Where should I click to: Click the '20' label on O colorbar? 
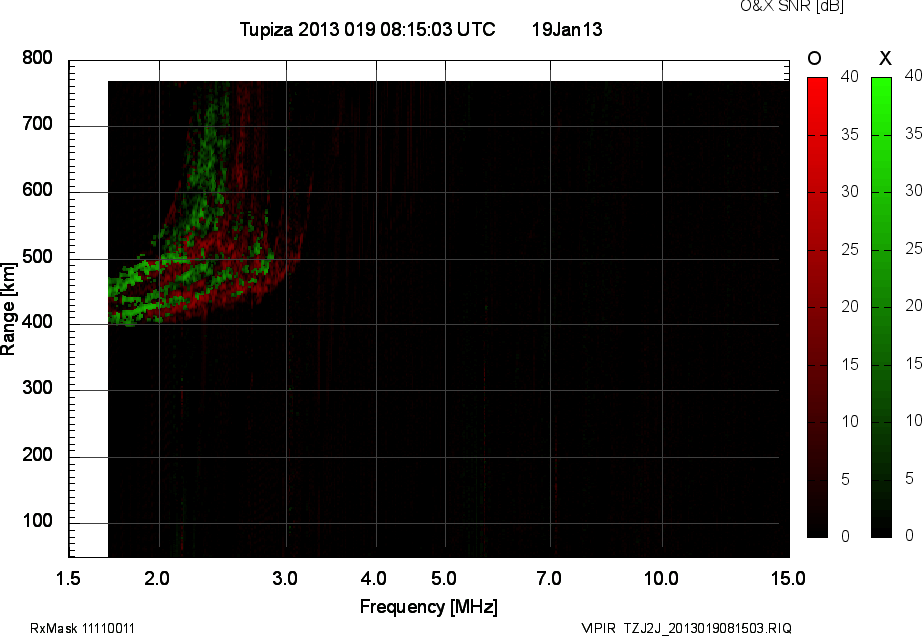tap(850, 306)
